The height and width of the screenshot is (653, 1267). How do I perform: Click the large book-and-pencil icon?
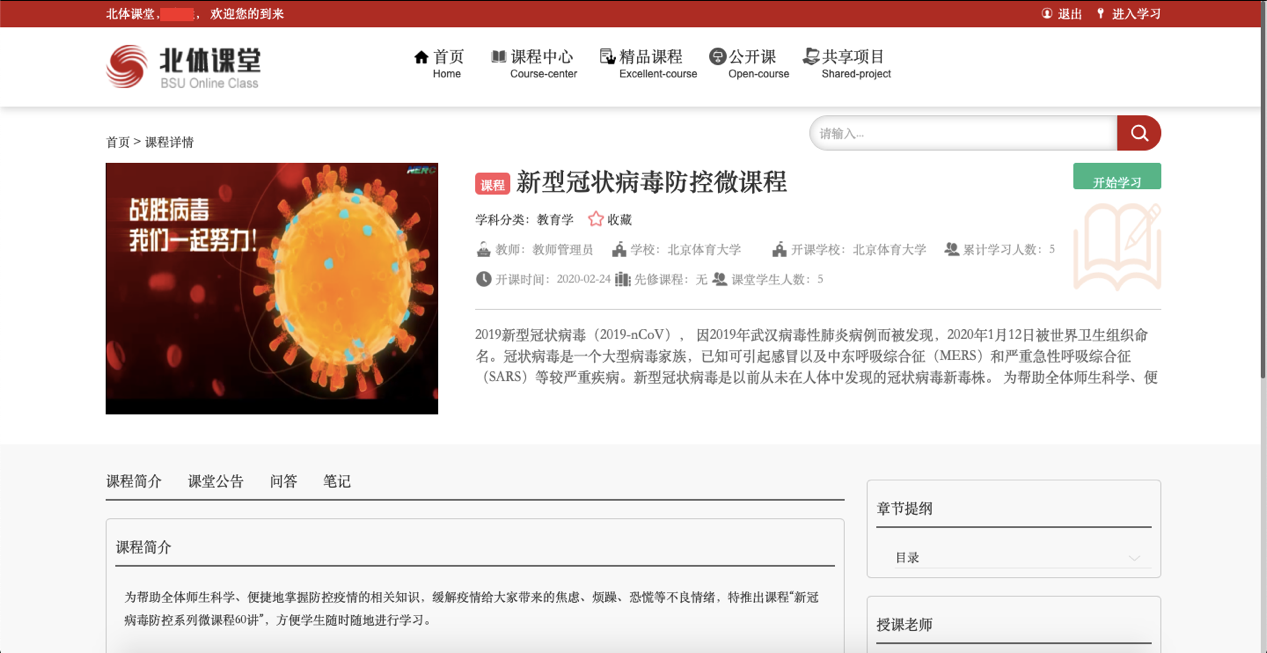point(1117,245)
